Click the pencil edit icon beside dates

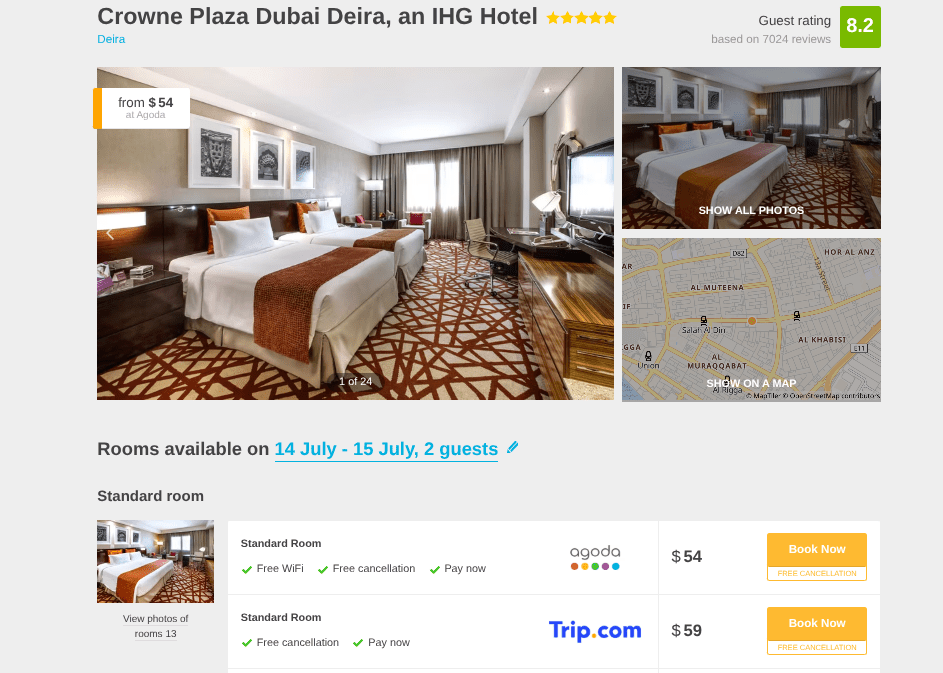(512, 447)
